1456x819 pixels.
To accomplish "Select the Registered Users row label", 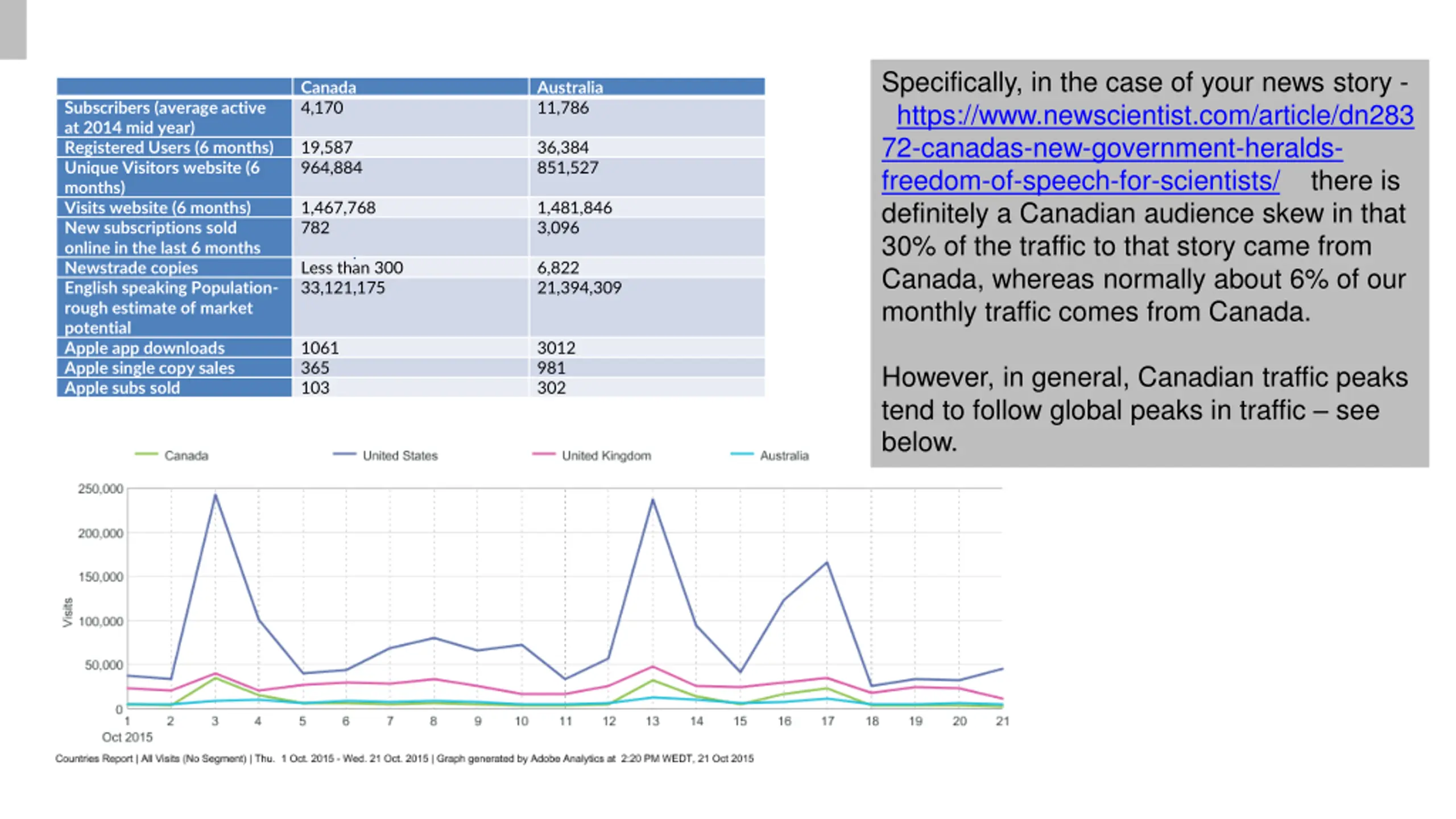I will point(168,147).
